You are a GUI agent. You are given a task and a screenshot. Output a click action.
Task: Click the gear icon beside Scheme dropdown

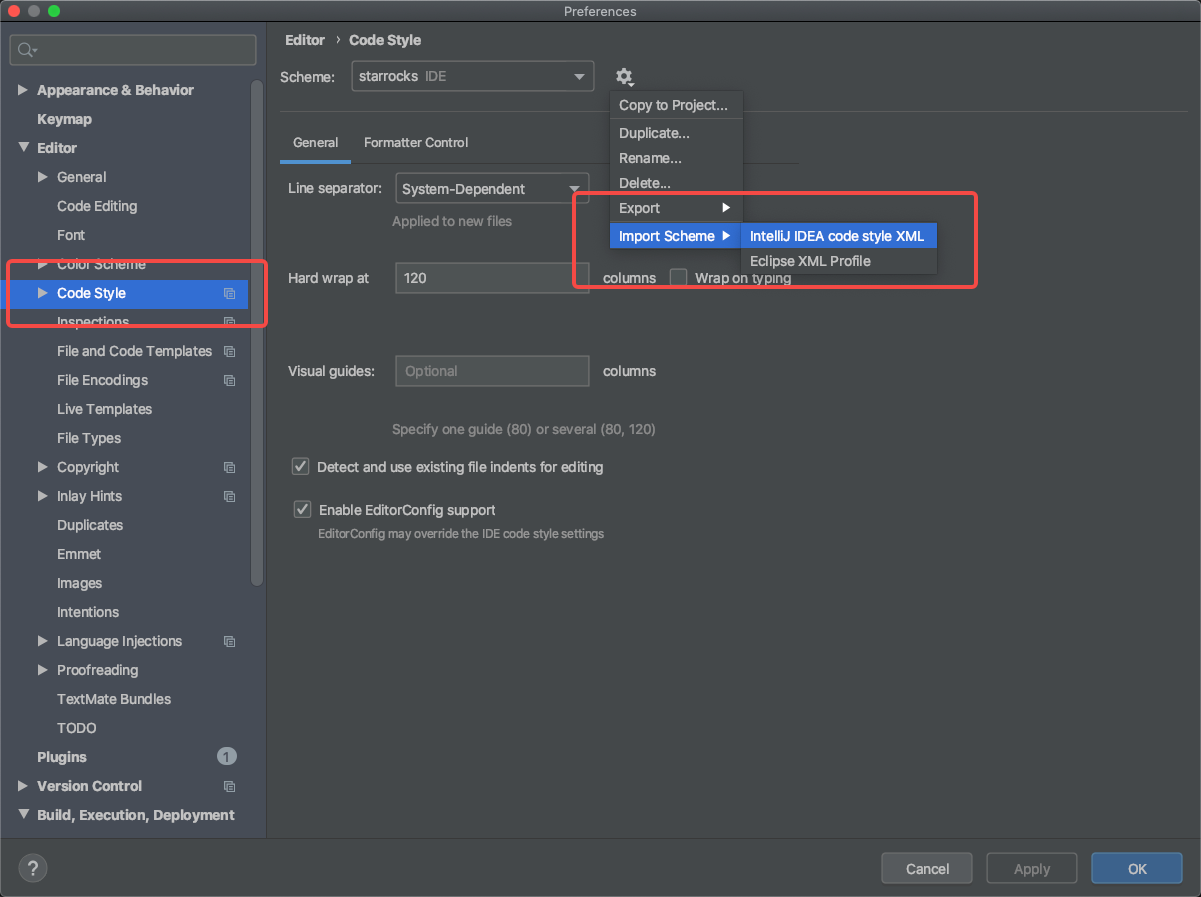(x=624, y=77)
